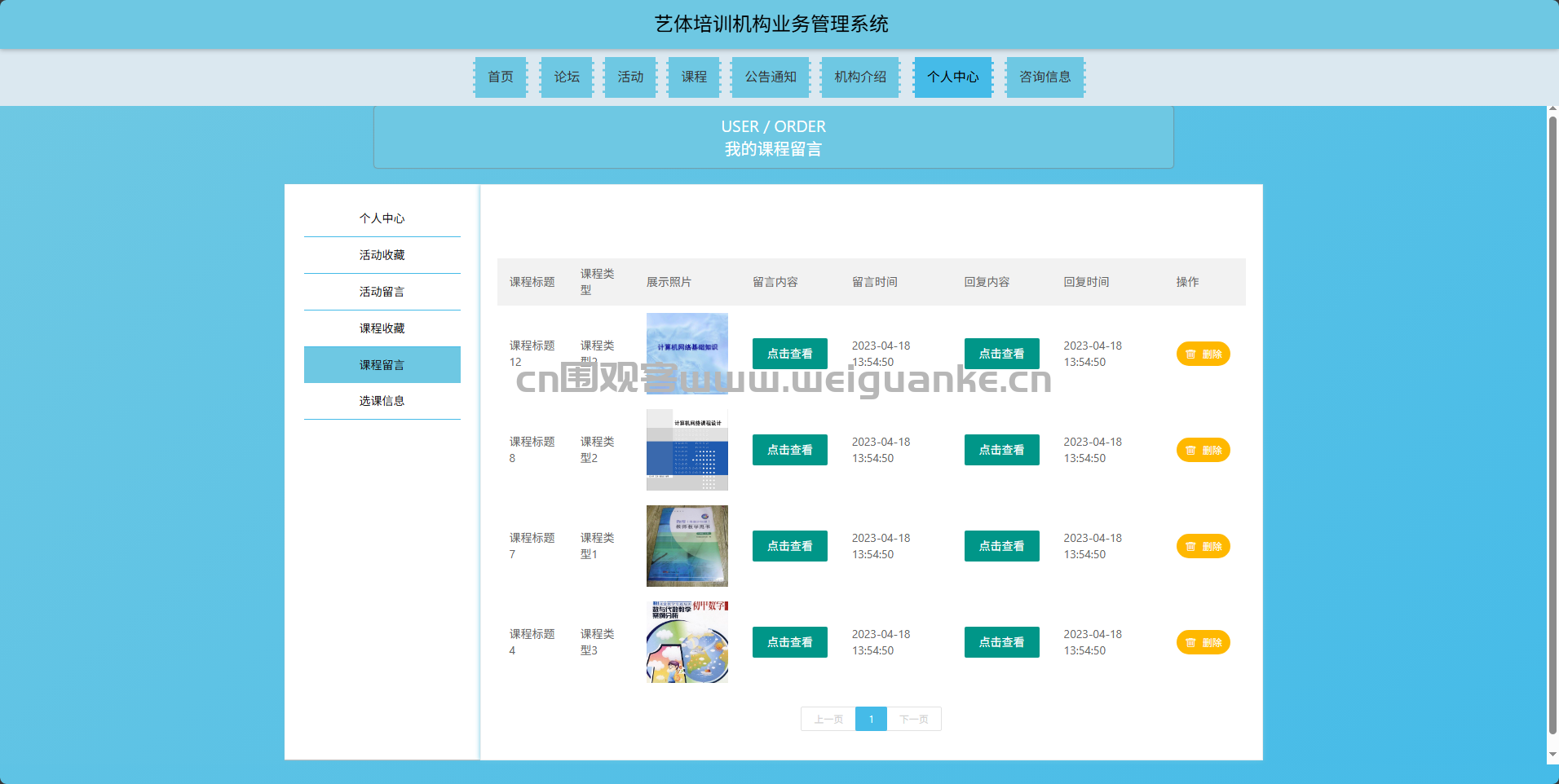Select 课程留言 in the sidebar

point(382,364)
